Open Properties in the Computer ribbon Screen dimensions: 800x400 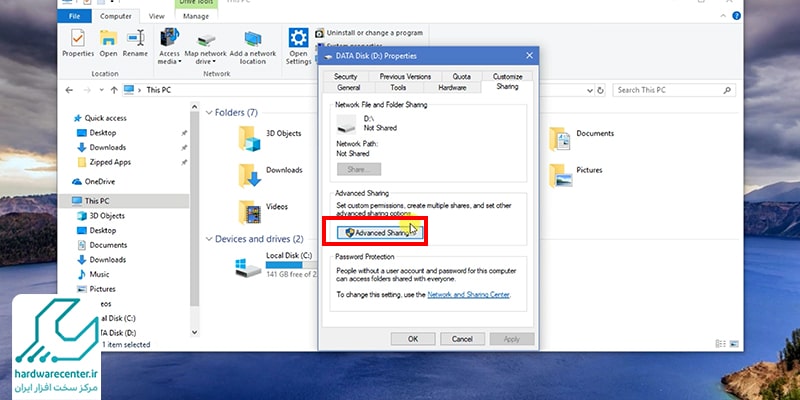[78, 43]
